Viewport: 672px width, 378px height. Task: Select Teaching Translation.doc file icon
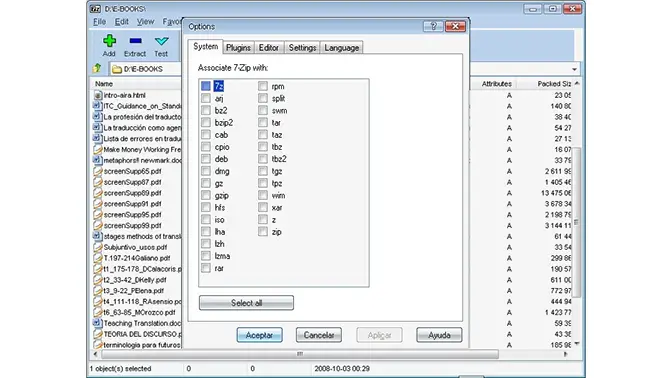[x=98, y=323]
